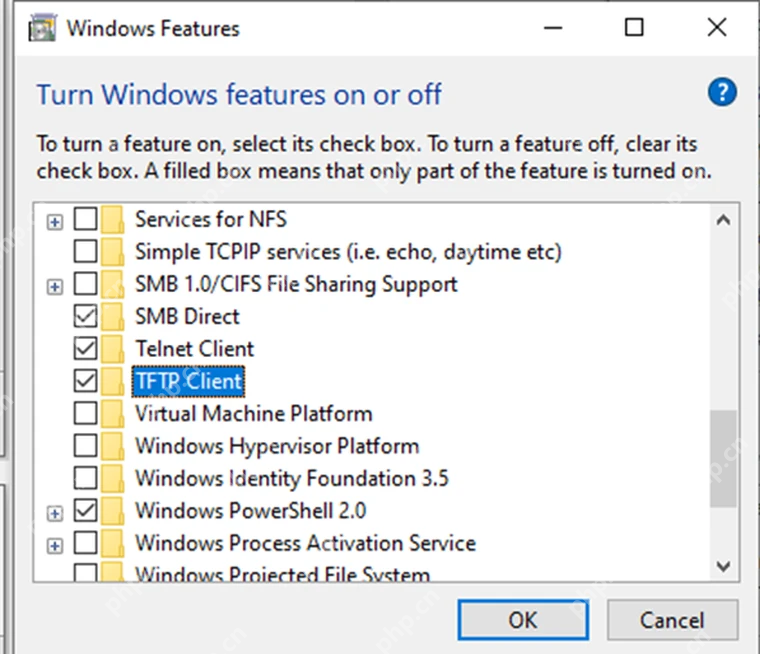Click the vertical scrollbar thumb
Screen dimensions: 760x654
[723, 459]
